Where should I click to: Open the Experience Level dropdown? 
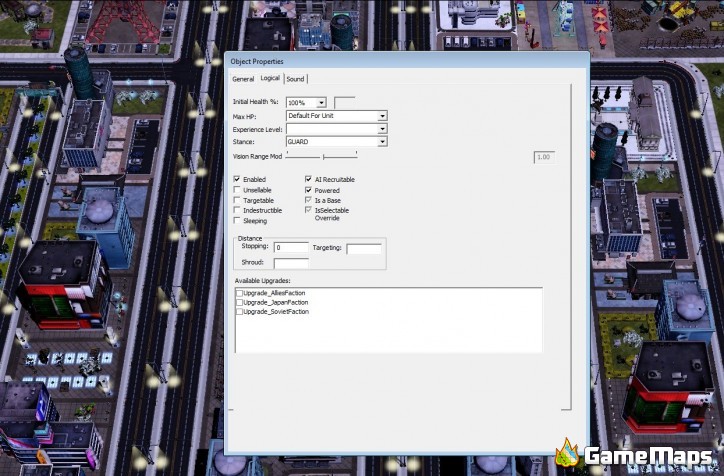point(382,129)
